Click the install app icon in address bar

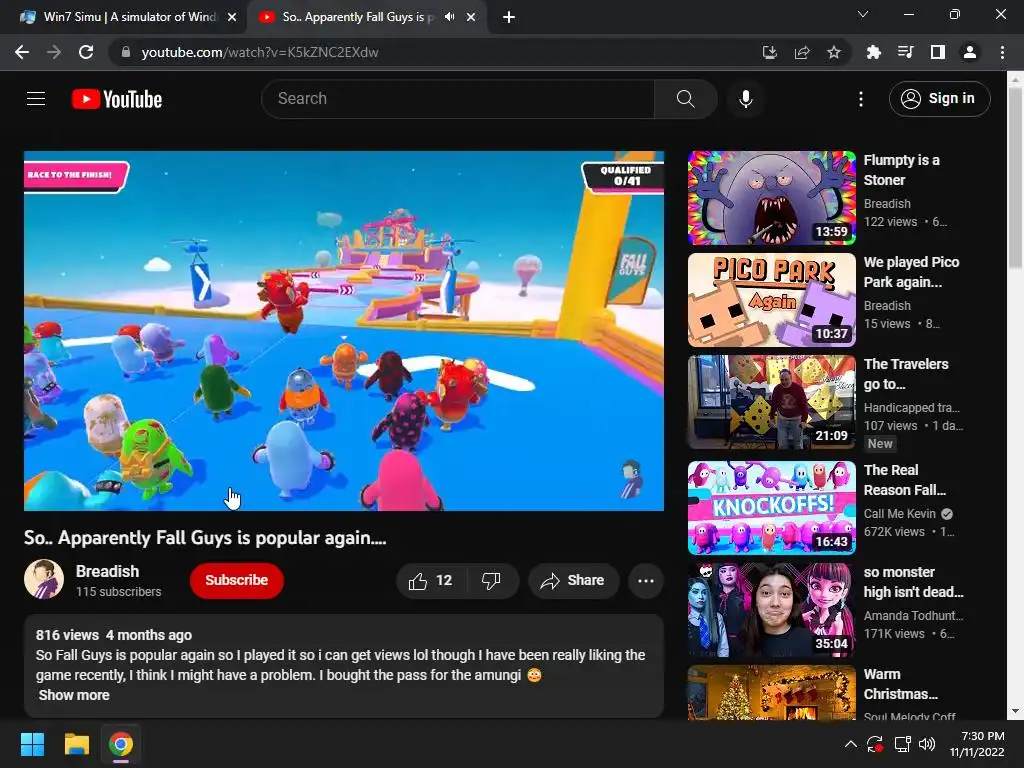770,52
